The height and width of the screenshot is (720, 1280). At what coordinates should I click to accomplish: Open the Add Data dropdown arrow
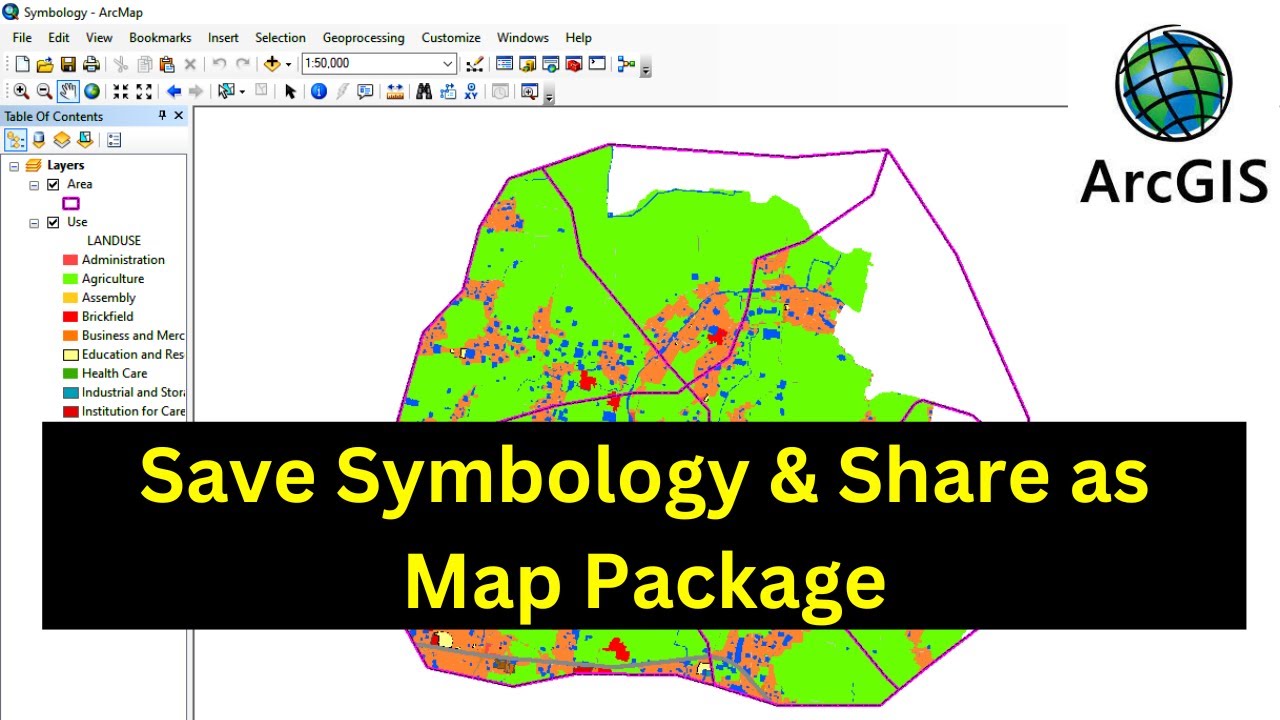[x=288, y=64]
